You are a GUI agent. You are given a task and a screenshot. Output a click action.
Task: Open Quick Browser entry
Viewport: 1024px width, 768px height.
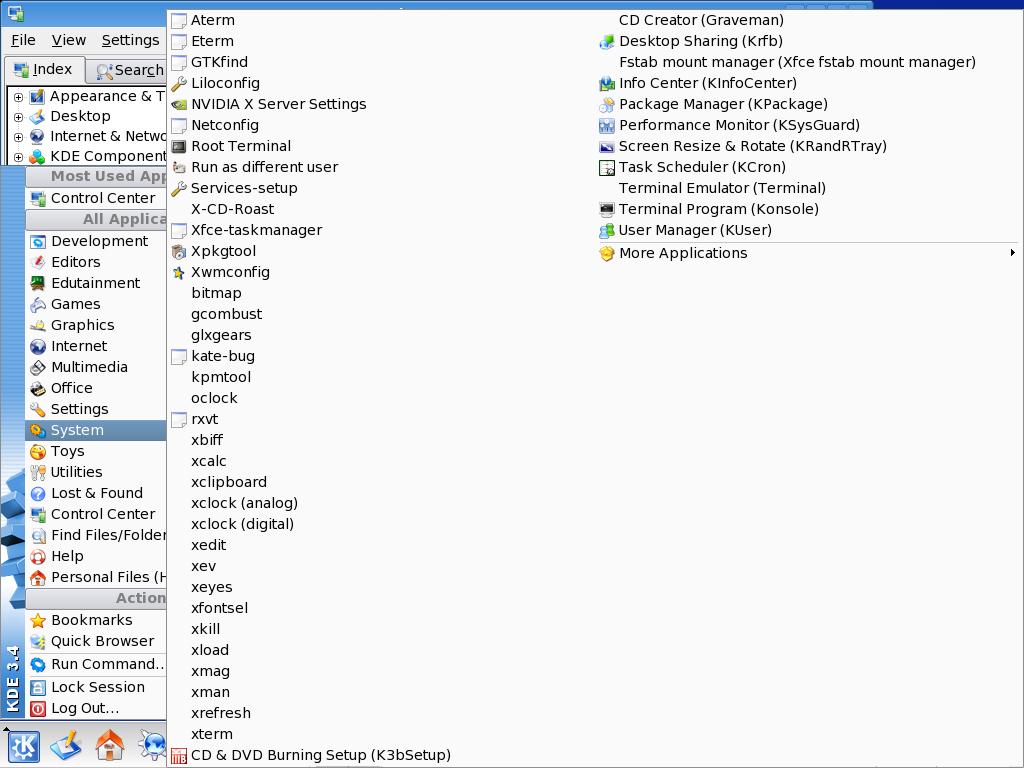click(95, 641)
